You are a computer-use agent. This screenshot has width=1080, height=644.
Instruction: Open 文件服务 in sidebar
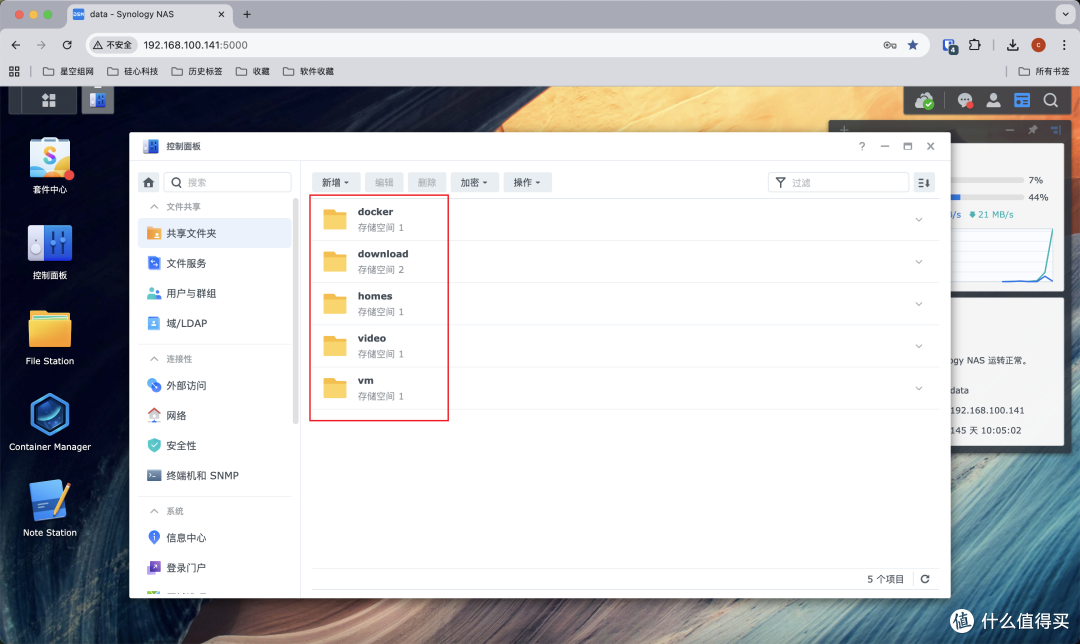pos(215,263)
